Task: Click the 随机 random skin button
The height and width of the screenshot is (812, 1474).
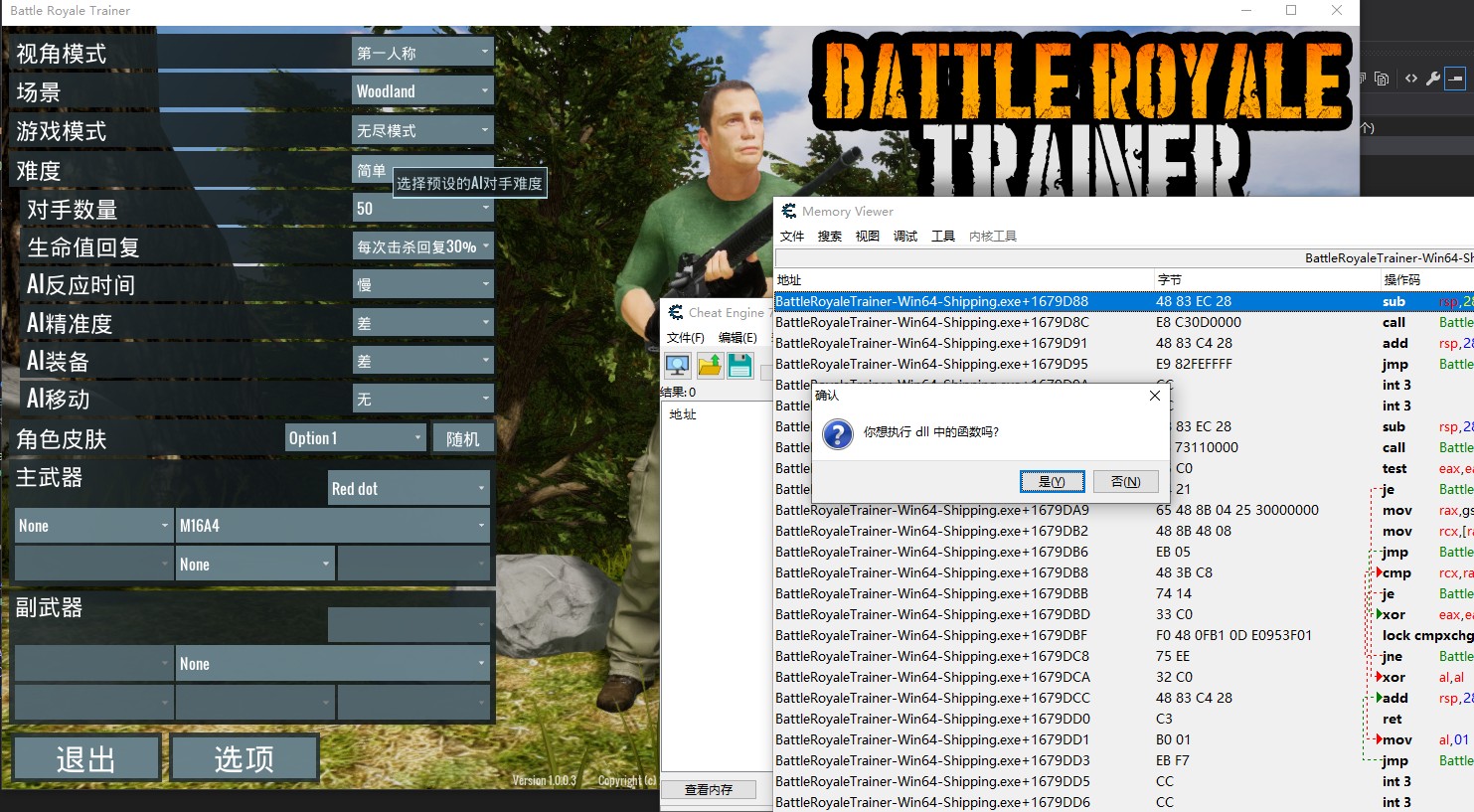Action: pyautogui.click(x=463, y=438)
